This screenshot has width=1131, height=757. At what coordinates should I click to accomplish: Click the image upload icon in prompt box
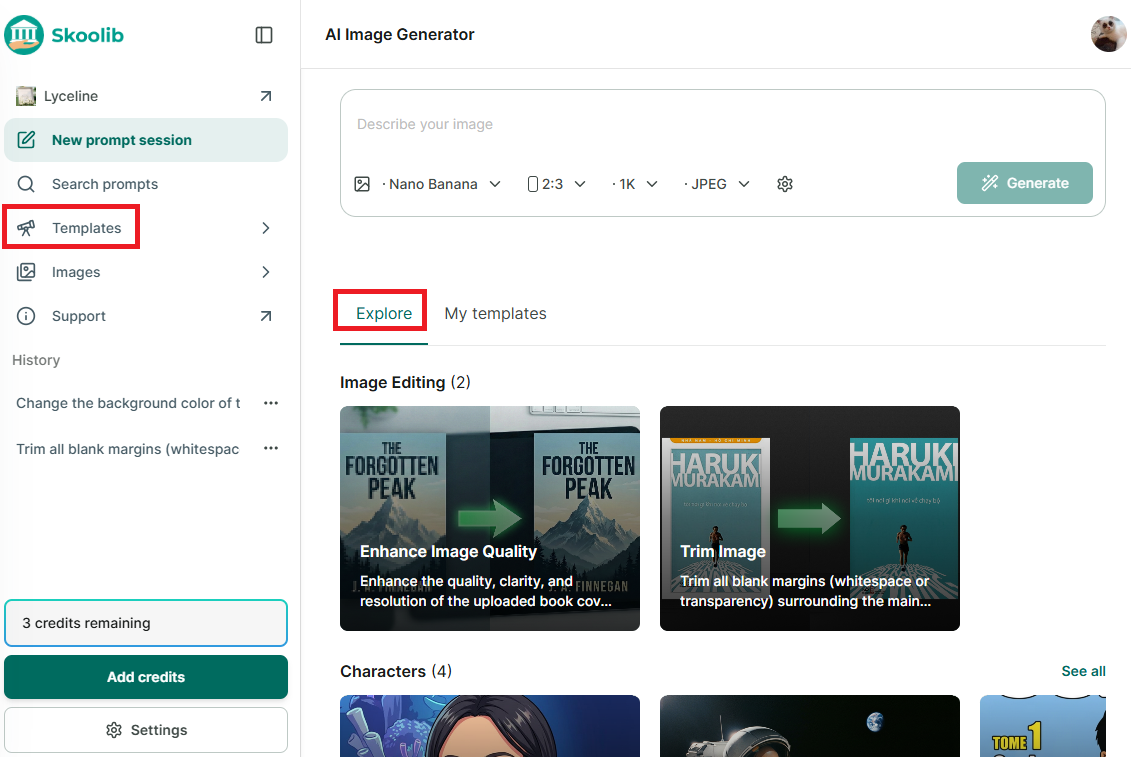click(x=362, y=184)
